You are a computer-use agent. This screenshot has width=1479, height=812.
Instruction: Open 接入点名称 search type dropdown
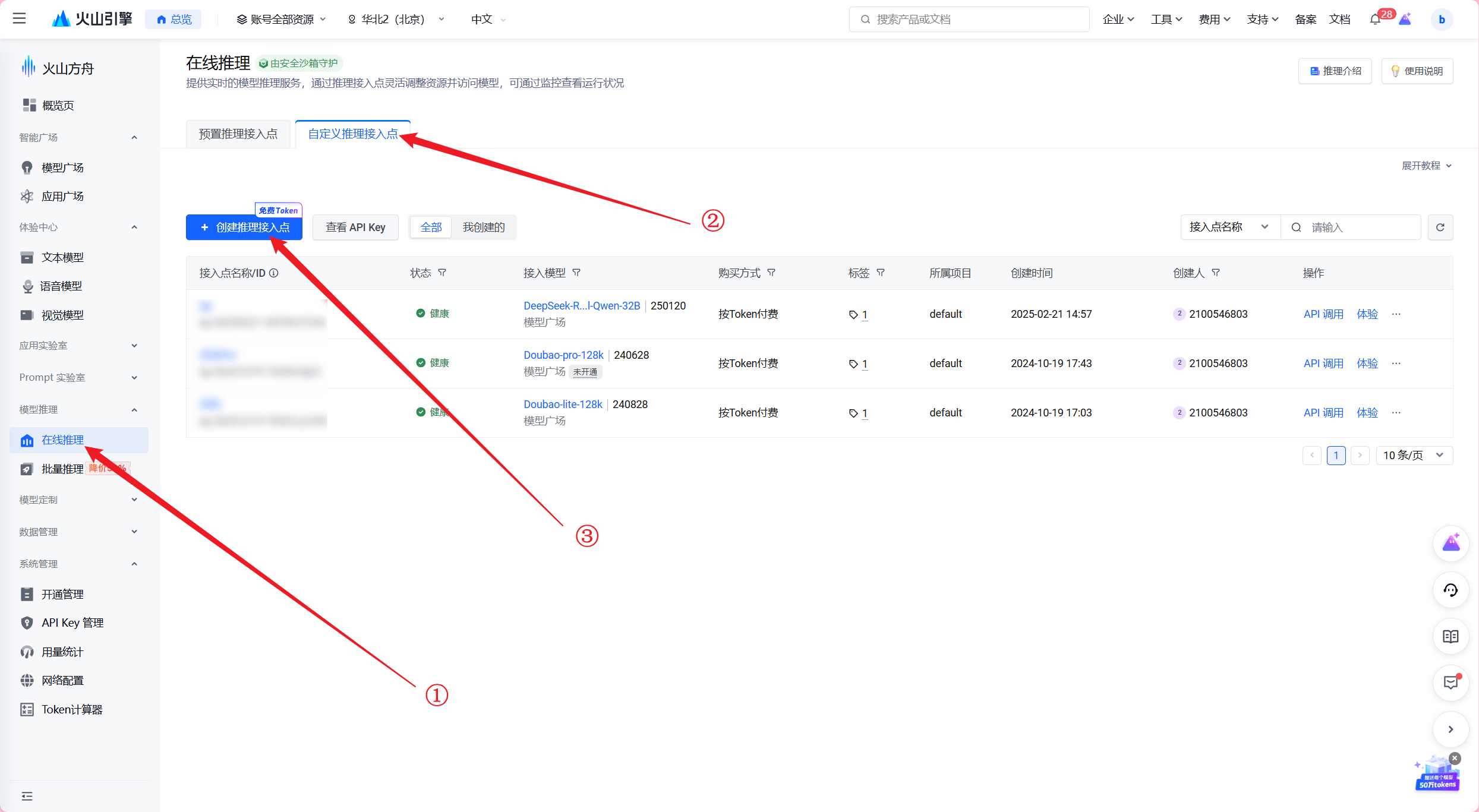1230,227
